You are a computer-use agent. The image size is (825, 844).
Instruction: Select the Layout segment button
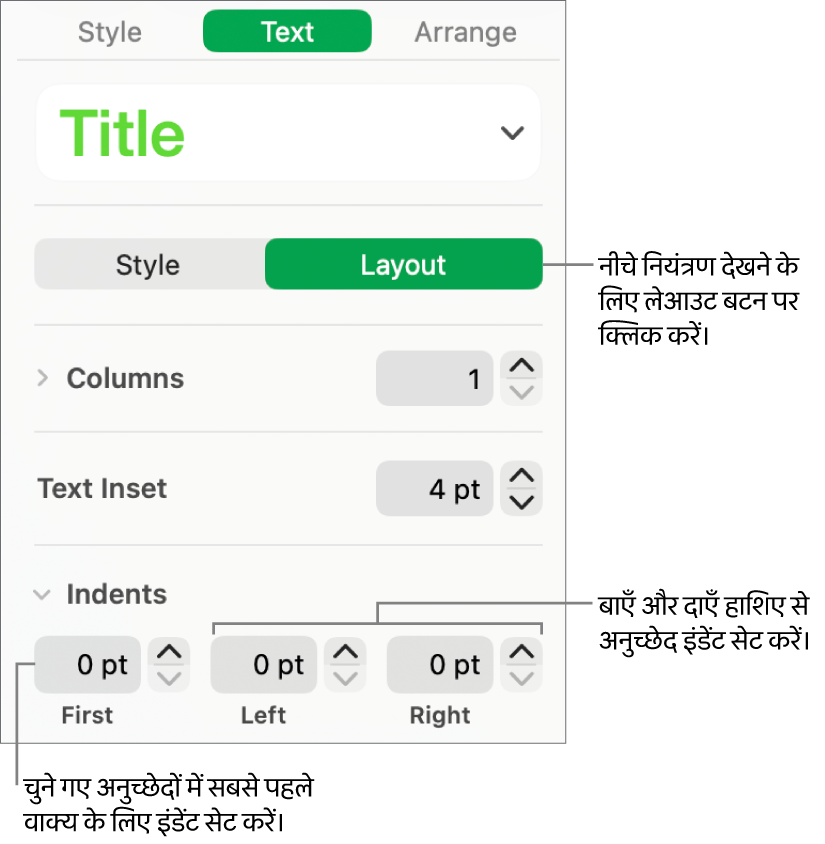point(403,265)
